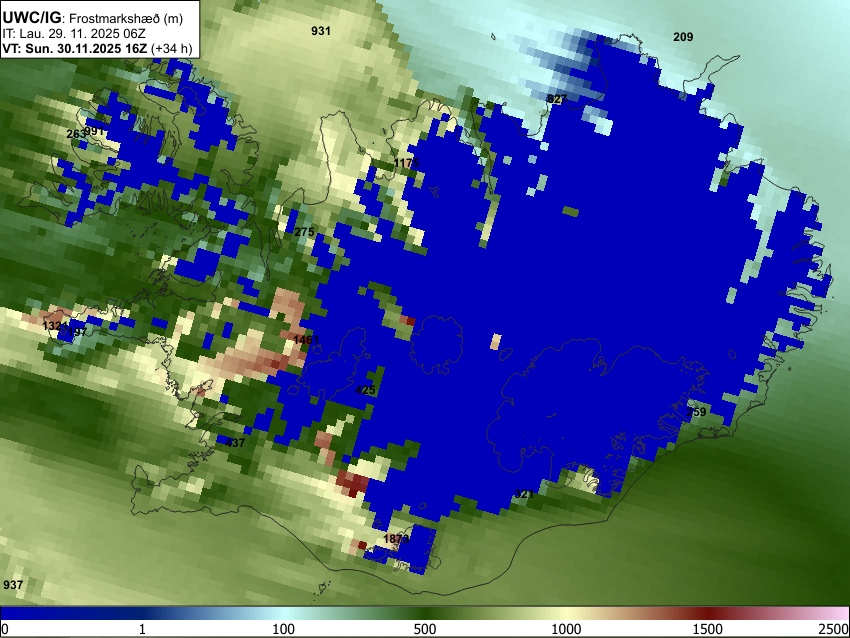Image resolution: width=850 pixels, height=638 pixels.
Task: Click the 'VT: Sun. 30.11.2025 16Z' valid time
Action: [x=74, y=48]
